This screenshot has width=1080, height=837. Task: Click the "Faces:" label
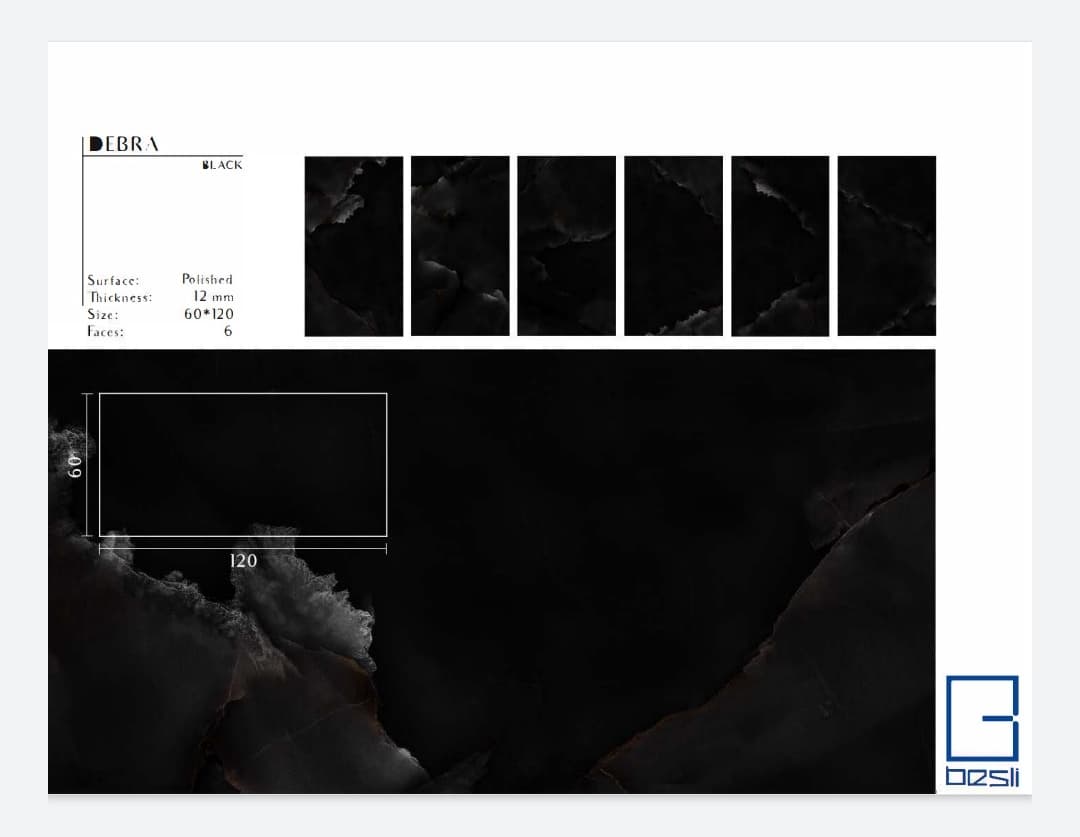click(105, 331)
